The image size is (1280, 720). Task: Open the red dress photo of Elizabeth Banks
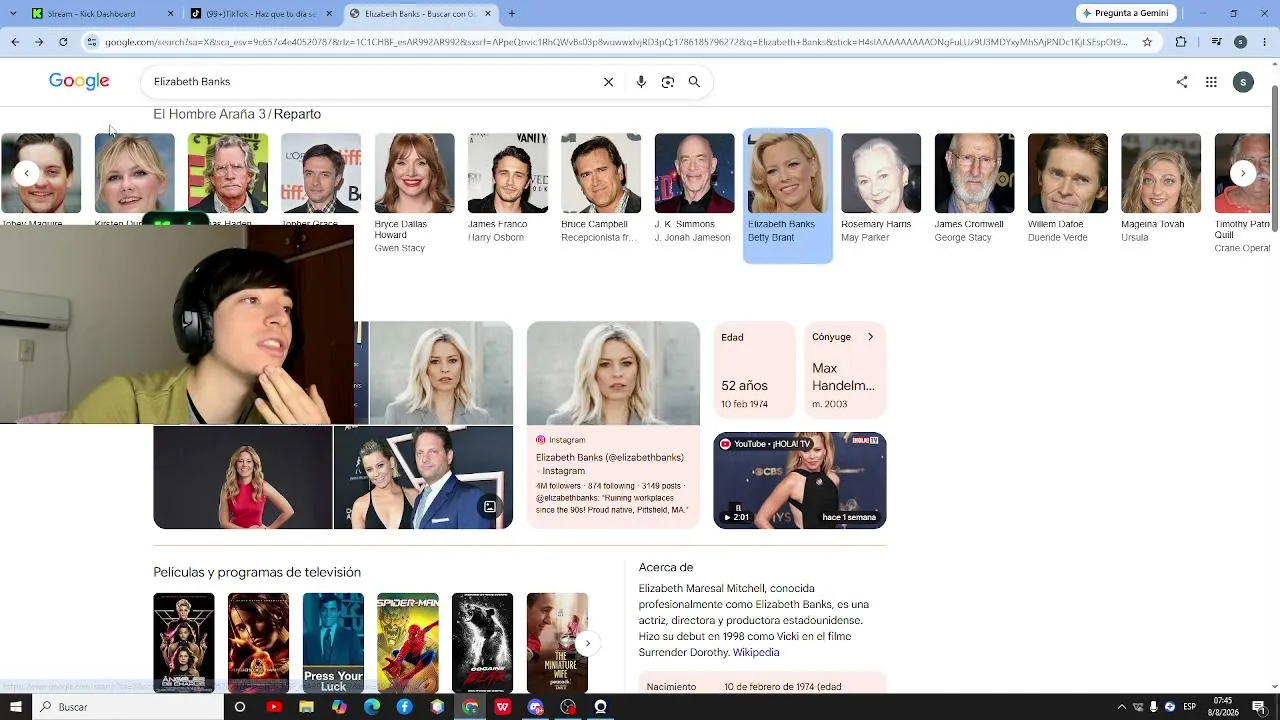tap(242, 478)
